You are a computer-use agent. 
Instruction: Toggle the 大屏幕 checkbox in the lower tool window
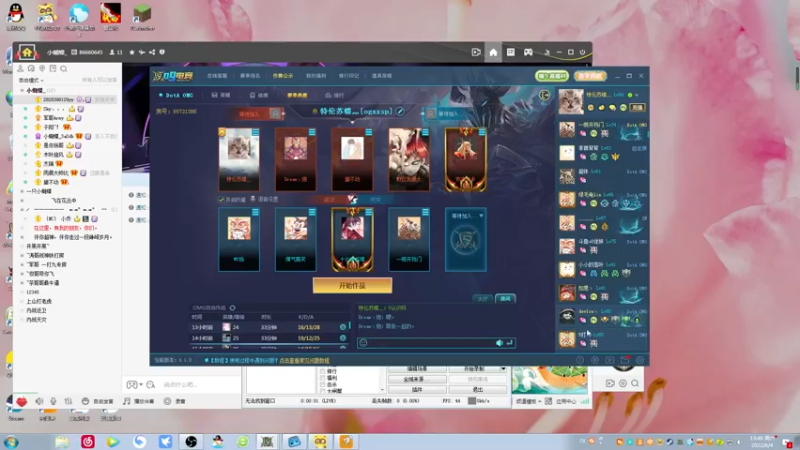tap(322, 391)
